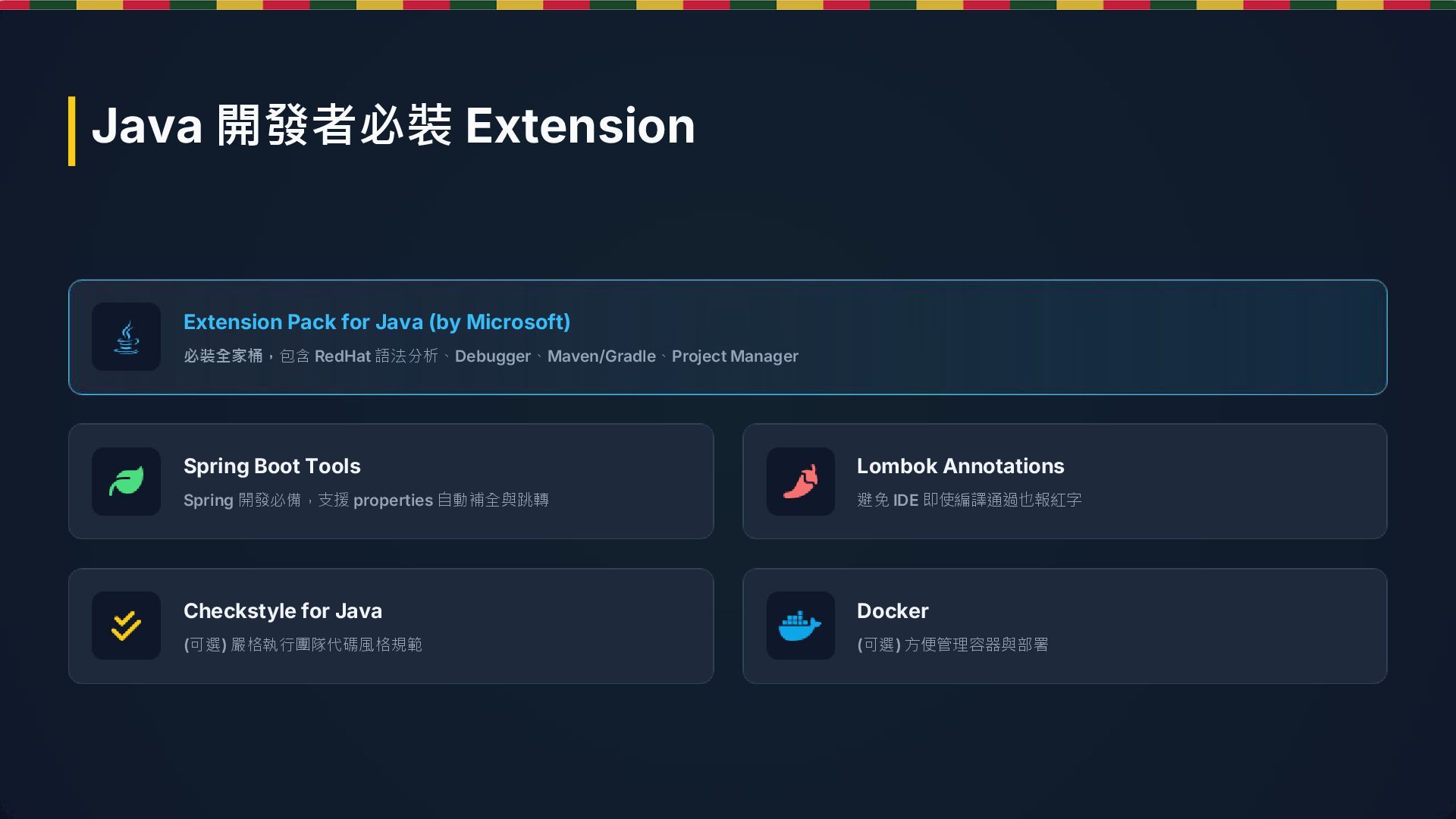Click the Java coffee cup icon
Image resolution: width=1456 pixels, height=819 pixels.
(x=126, y=337)
